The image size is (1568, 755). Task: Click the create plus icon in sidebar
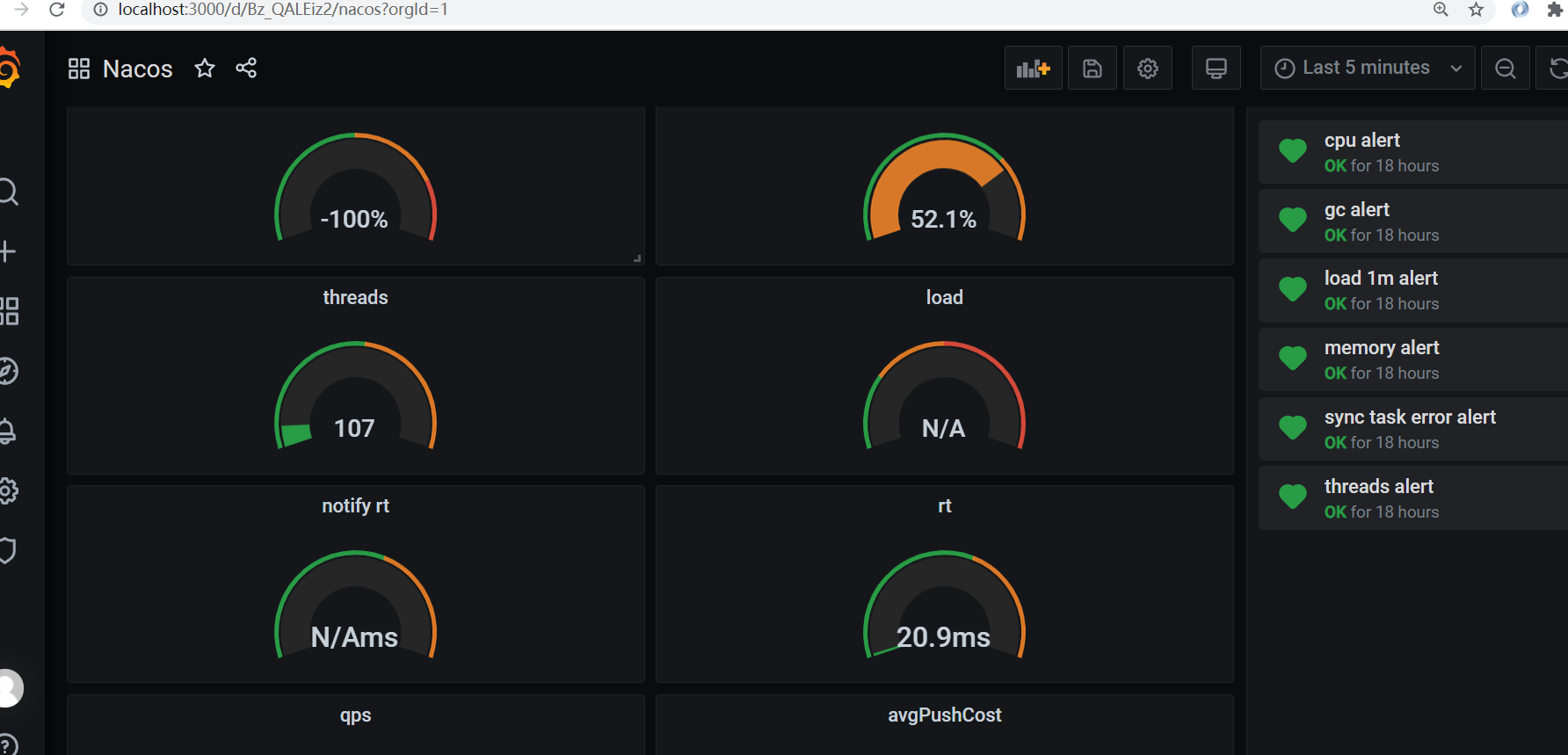[8, 251]
